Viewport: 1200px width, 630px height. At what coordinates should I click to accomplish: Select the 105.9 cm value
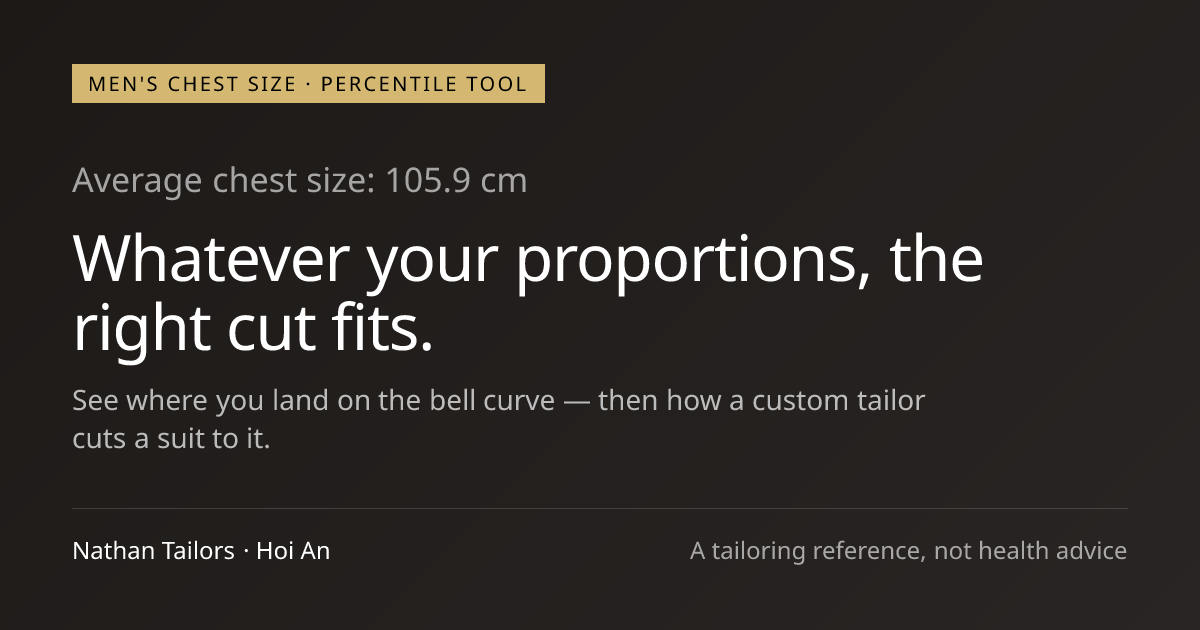tap(456, 181)
